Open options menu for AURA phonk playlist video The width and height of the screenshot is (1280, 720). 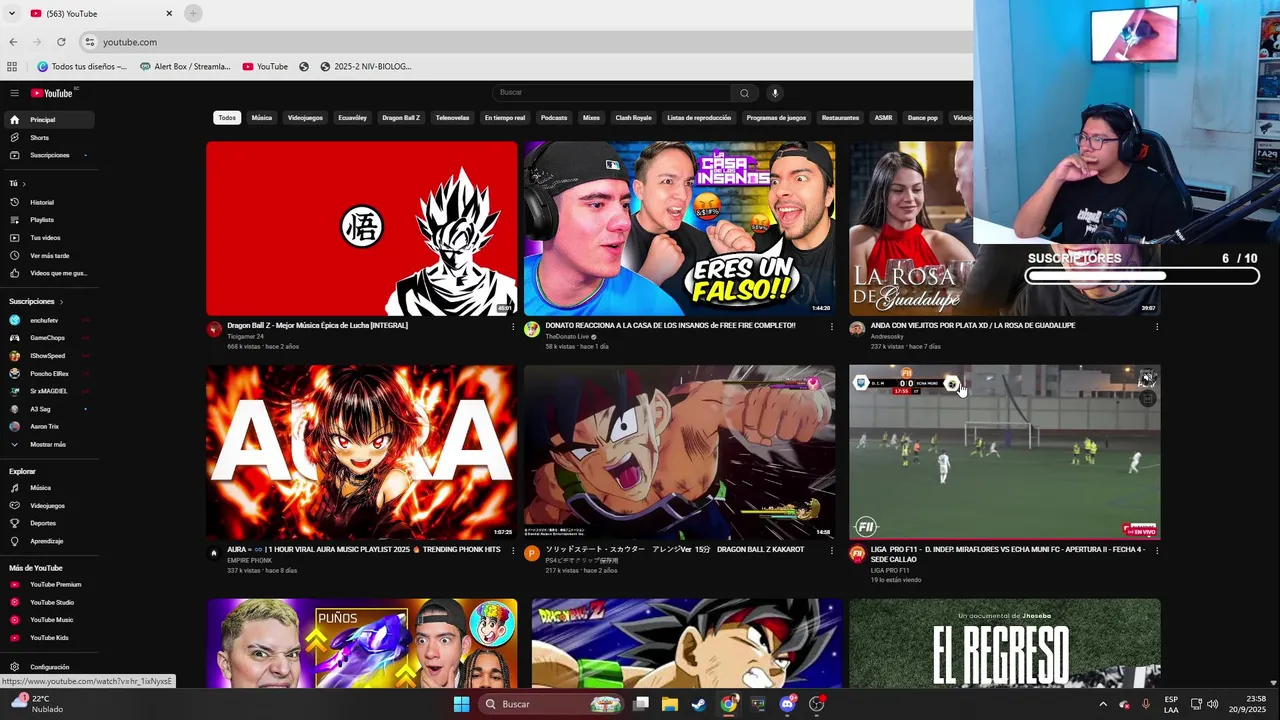coord(513,550)
